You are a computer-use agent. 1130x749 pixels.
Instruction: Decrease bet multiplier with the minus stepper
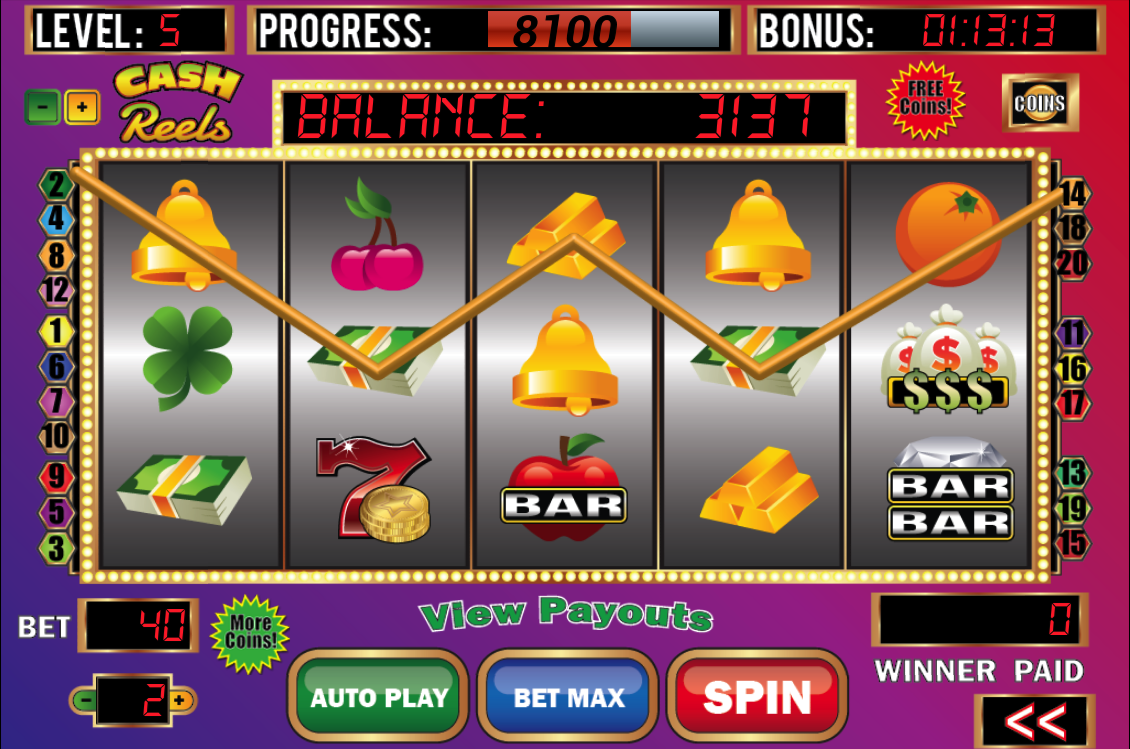point(84,700)
